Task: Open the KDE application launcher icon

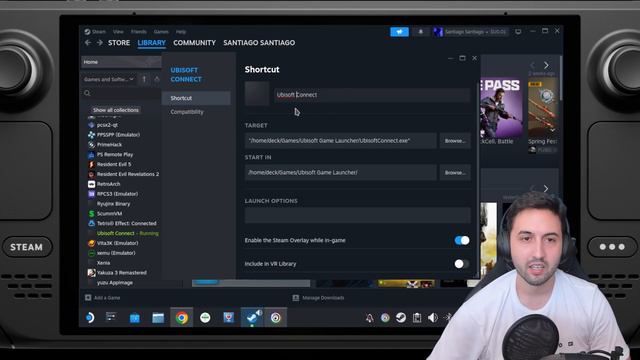Action: tap(90, 317)
